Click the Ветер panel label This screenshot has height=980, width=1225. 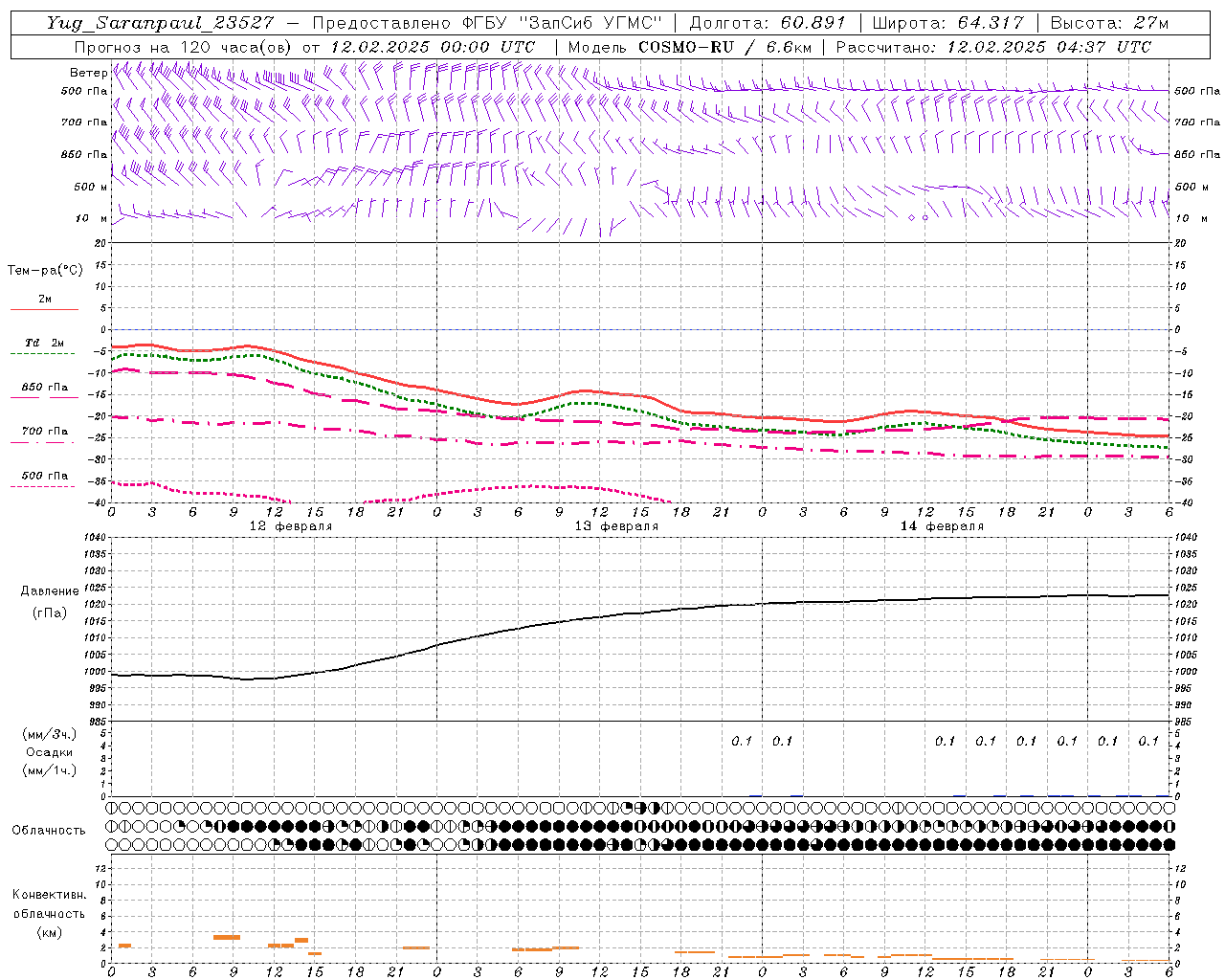click(x=88, y=73)
